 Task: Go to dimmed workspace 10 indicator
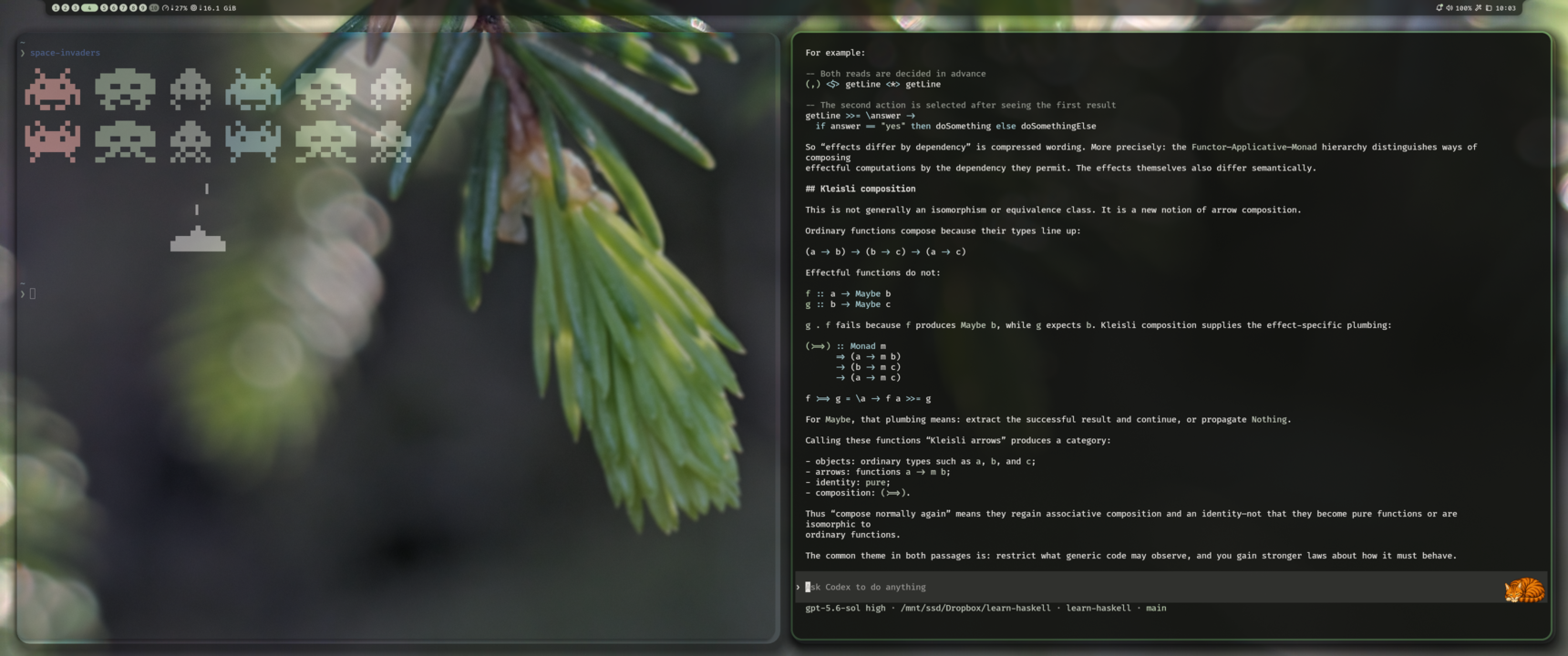pos(154,7)
